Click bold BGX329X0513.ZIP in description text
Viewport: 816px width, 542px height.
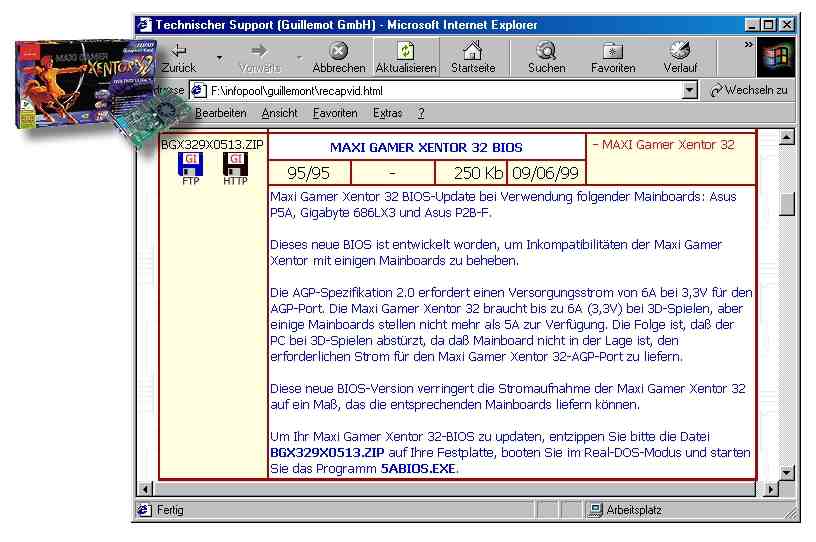[x=327, y=452]
